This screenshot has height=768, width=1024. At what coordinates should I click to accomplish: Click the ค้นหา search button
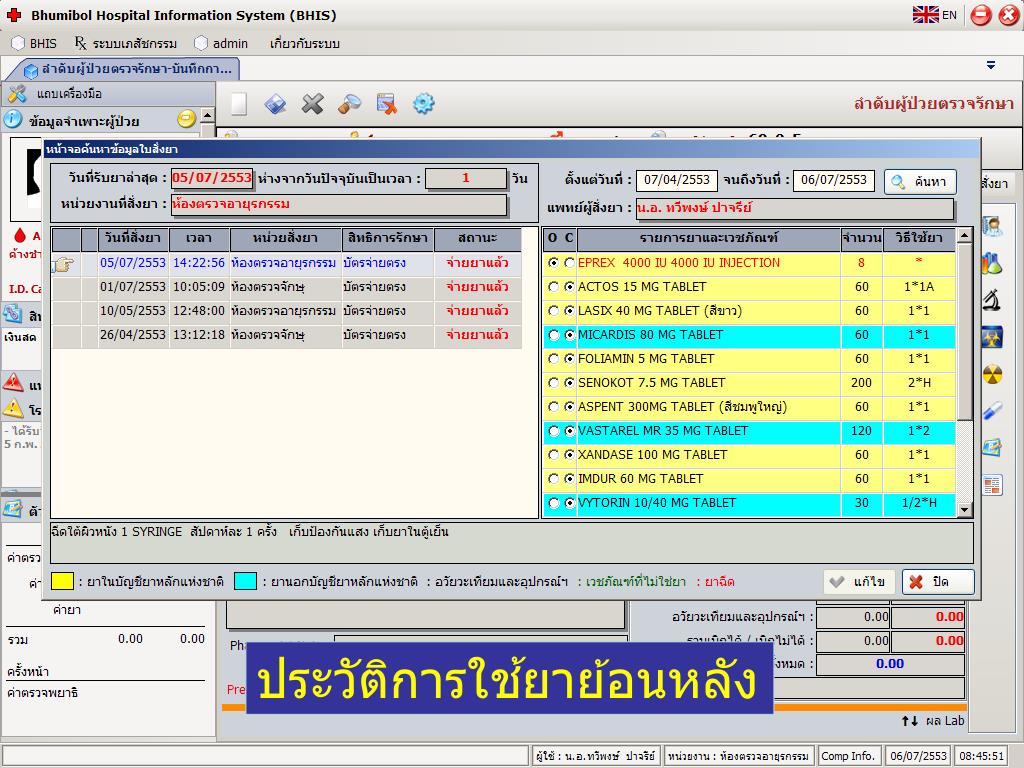pos(920,182)
